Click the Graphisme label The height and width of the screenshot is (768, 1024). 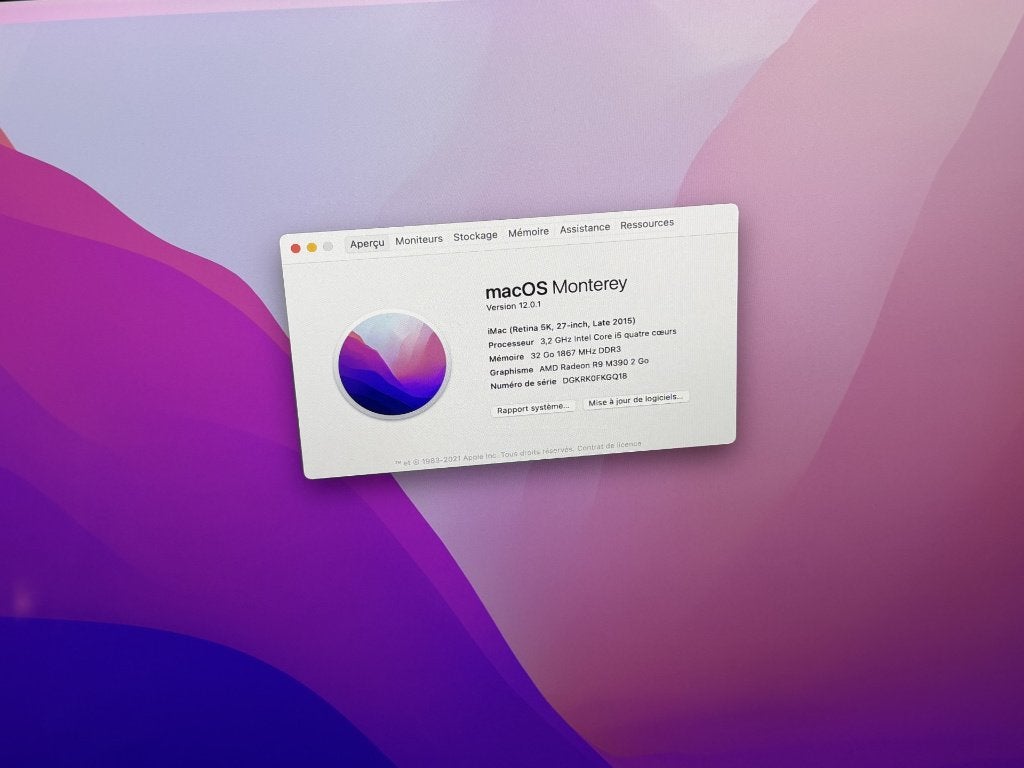(511, 371)
